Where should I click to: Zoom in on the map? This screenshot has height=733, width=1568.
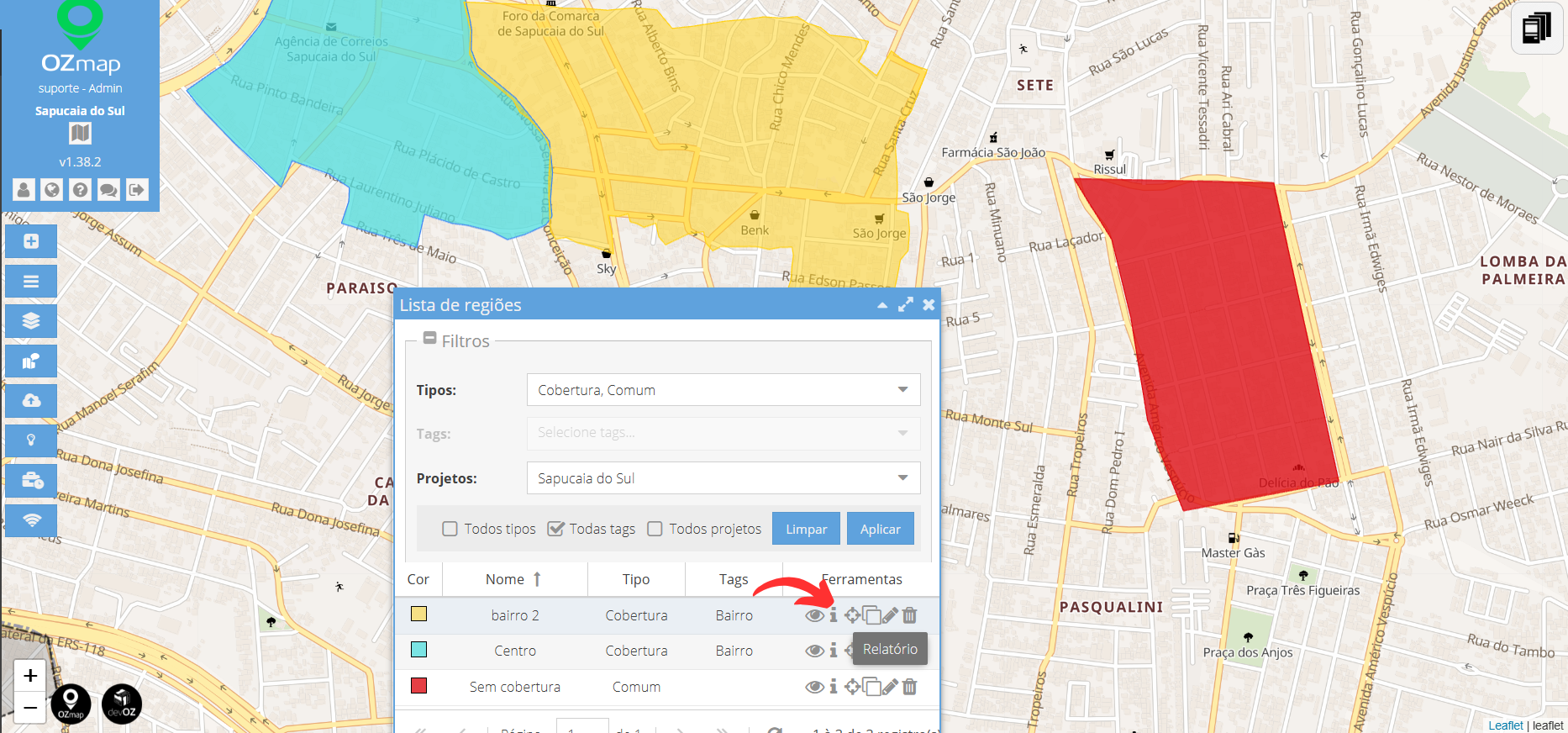(x=30, y=676)
